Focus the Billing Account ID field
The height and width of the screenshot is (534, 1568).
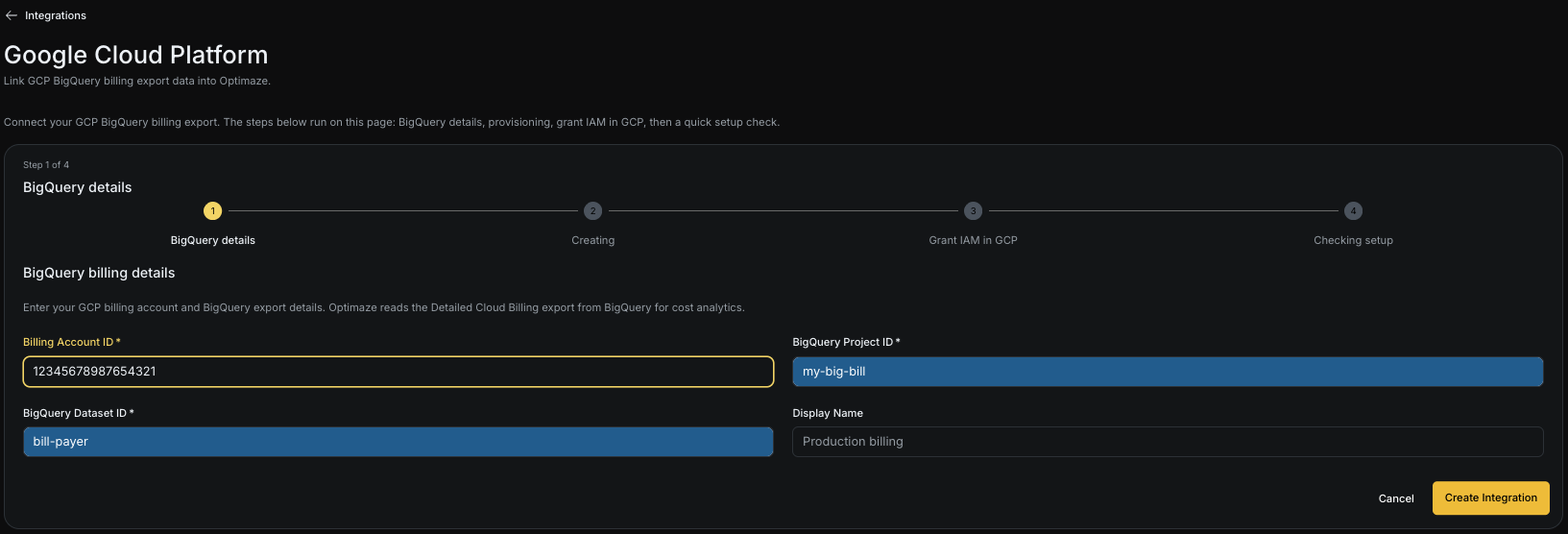click(398, 372)
